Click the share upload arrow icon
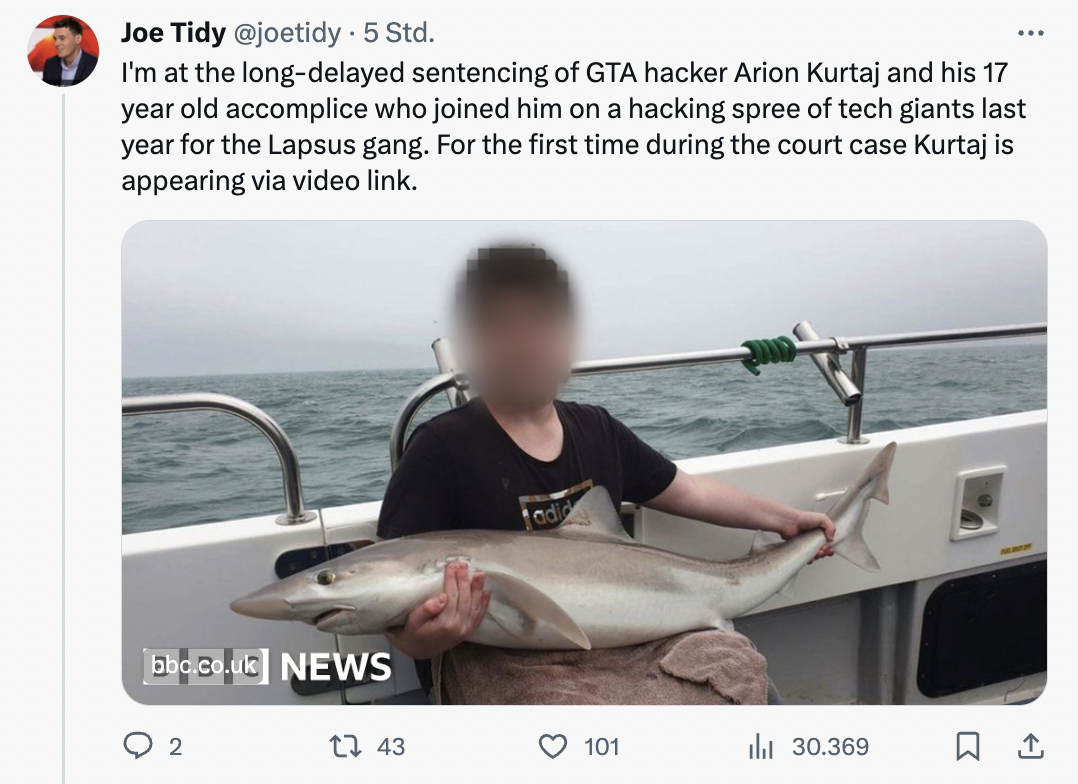This screenshot has height=784, width=1078. pyautogui.click(x=1031, y=745)
